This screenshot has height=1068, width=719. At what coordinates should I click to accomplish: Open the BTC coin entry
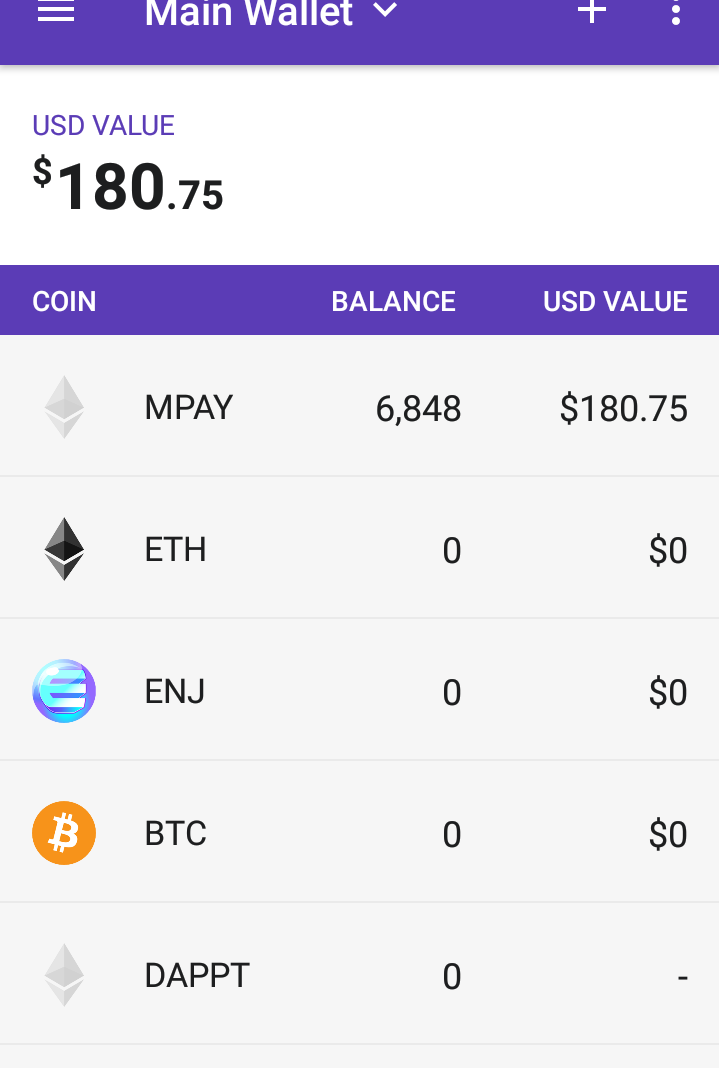(360, 832)
